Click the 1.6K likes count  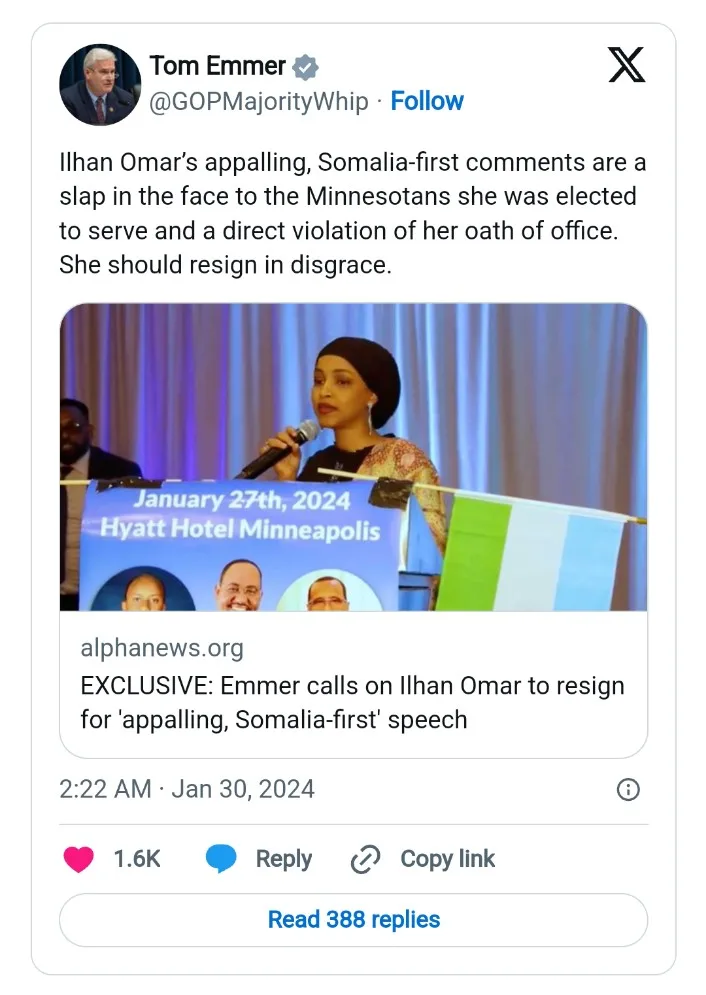[x=137, y=859]
